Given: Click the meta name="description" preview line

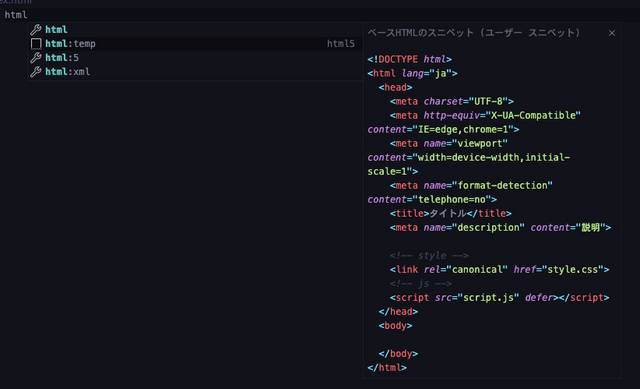Looking at the screenshot, I should (500, 228).
